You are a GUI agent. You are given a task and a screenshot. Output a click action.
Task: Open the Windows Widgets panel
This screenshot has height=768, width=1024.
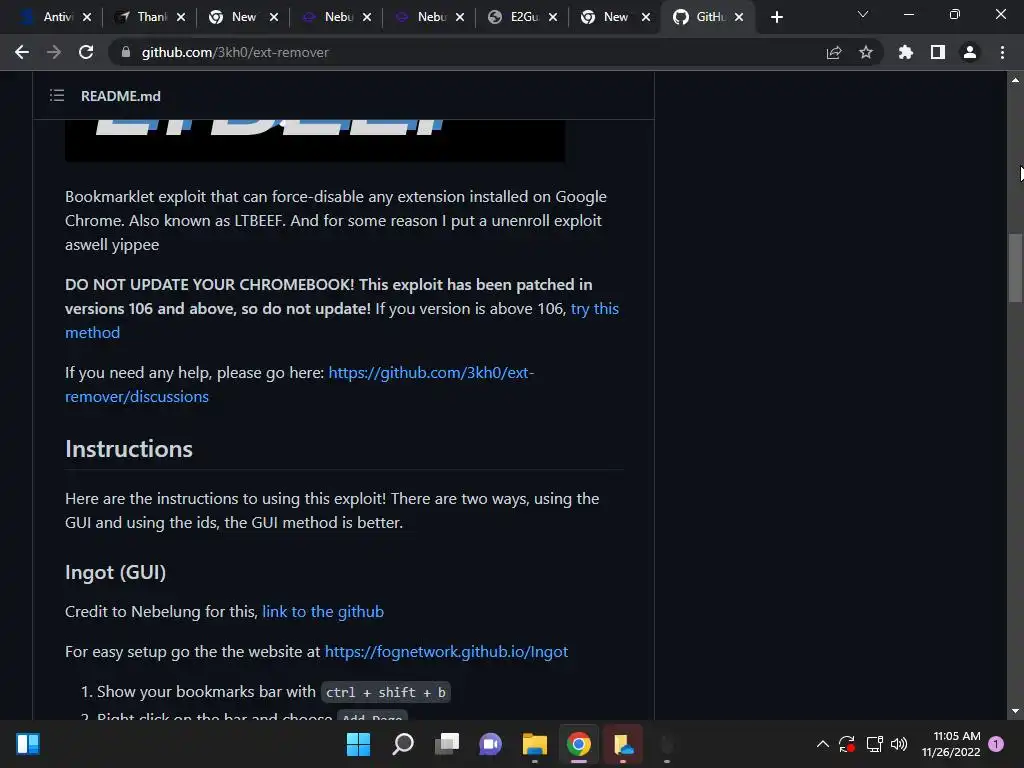(x=28, y=744)
